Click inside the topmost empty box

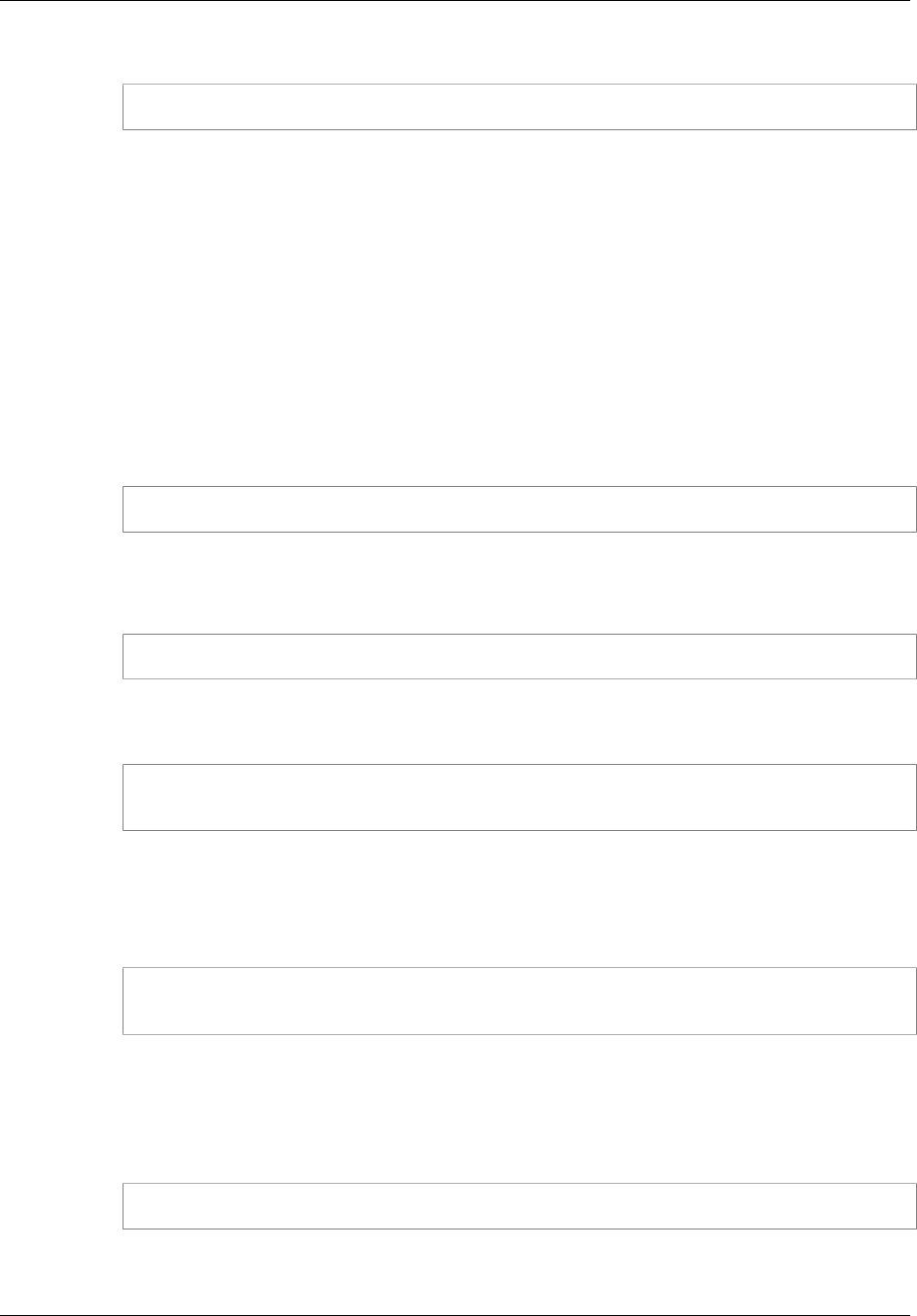(519, 107)
